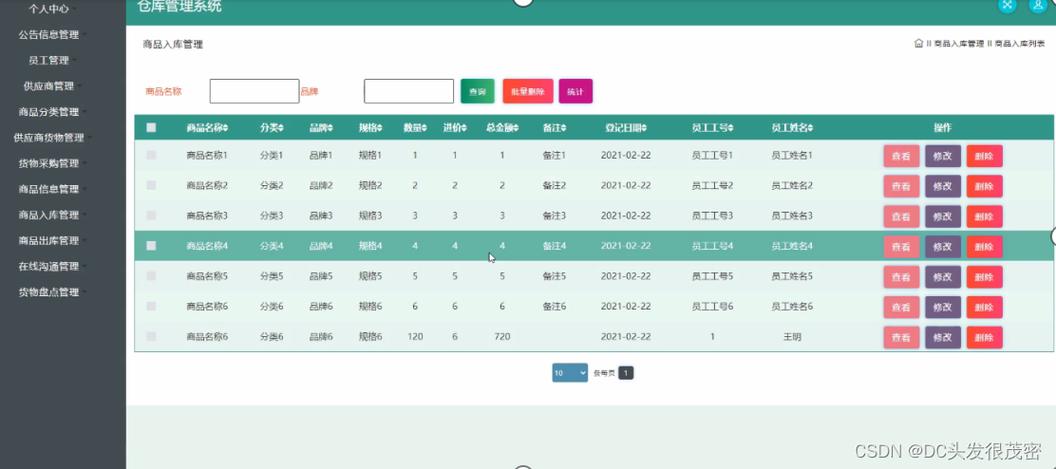
Task: Sort table by 登记日期 column arrow
Action: click(645, 128)
